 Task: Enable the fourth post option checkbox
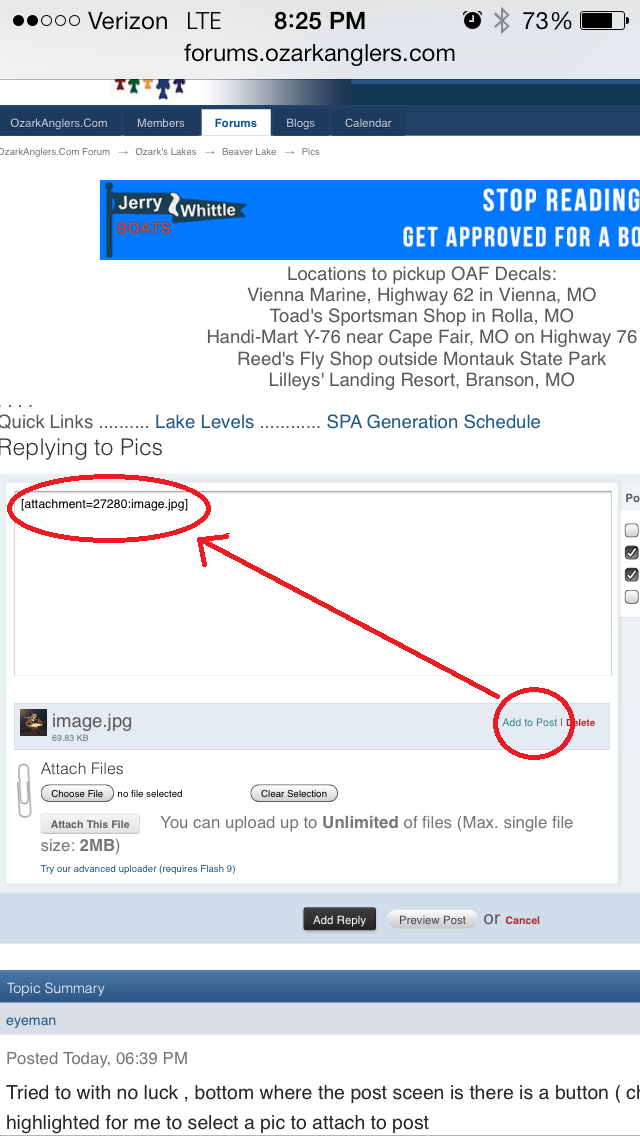632,597
